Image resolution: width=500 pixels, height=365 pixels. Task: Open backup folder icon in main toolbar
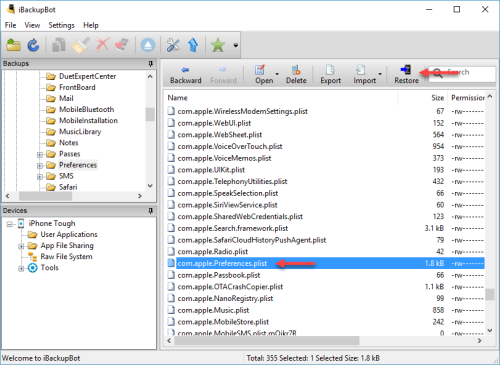click(13, 45)
